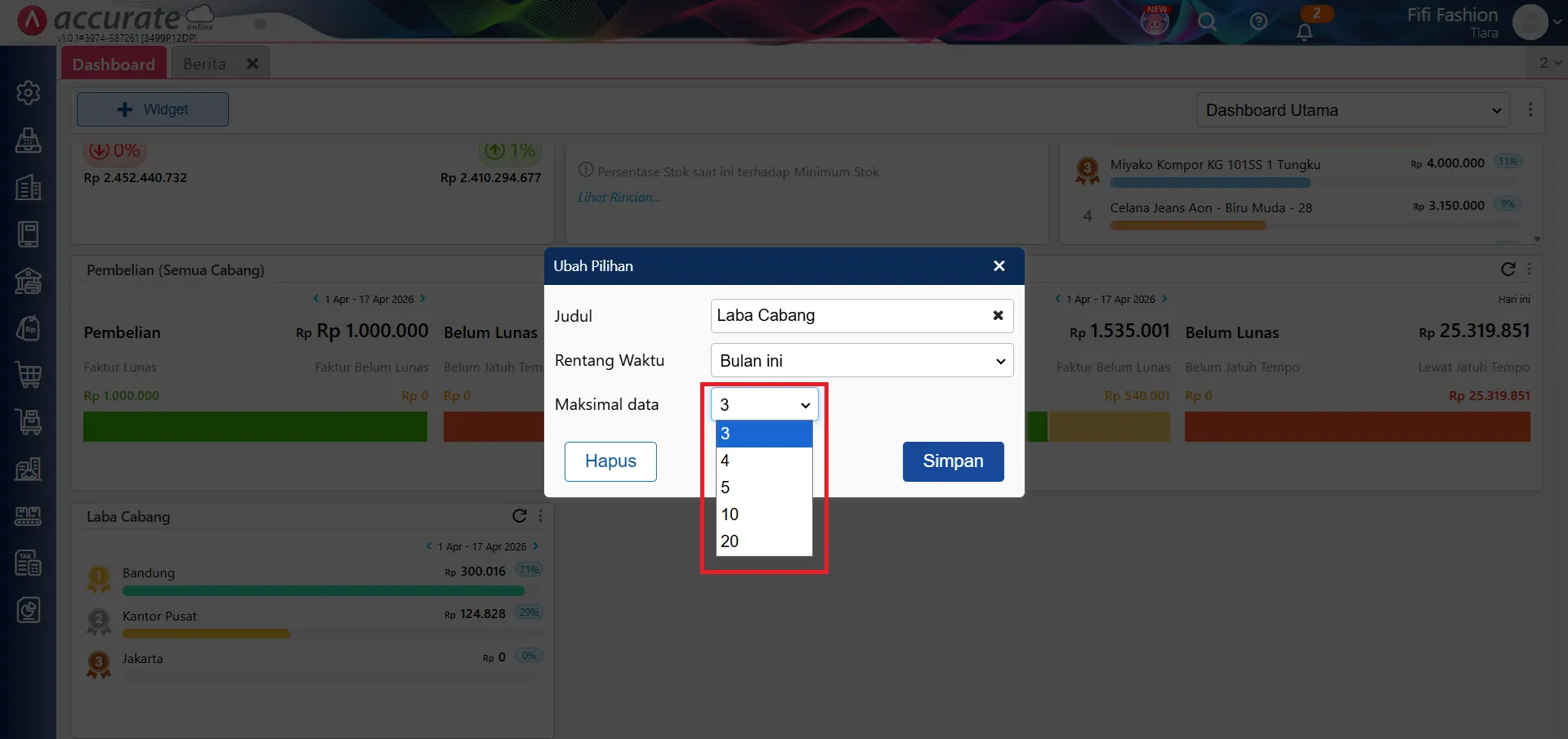Go to previous period in Laba Cabang
This screenshot has height=739, width=1568.
coord(429,546)
